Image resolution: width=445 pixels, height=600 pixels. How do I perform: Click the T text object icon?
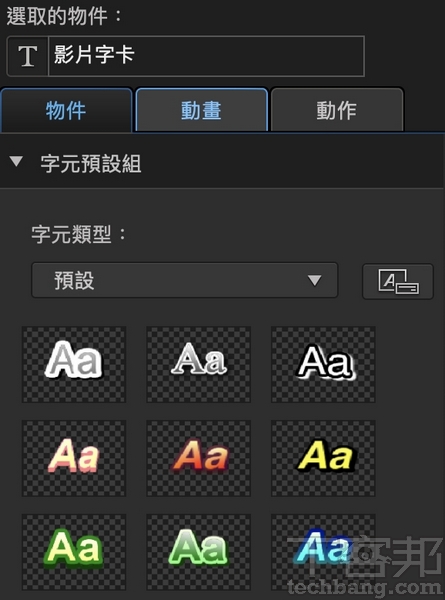(x=28, y=56)
